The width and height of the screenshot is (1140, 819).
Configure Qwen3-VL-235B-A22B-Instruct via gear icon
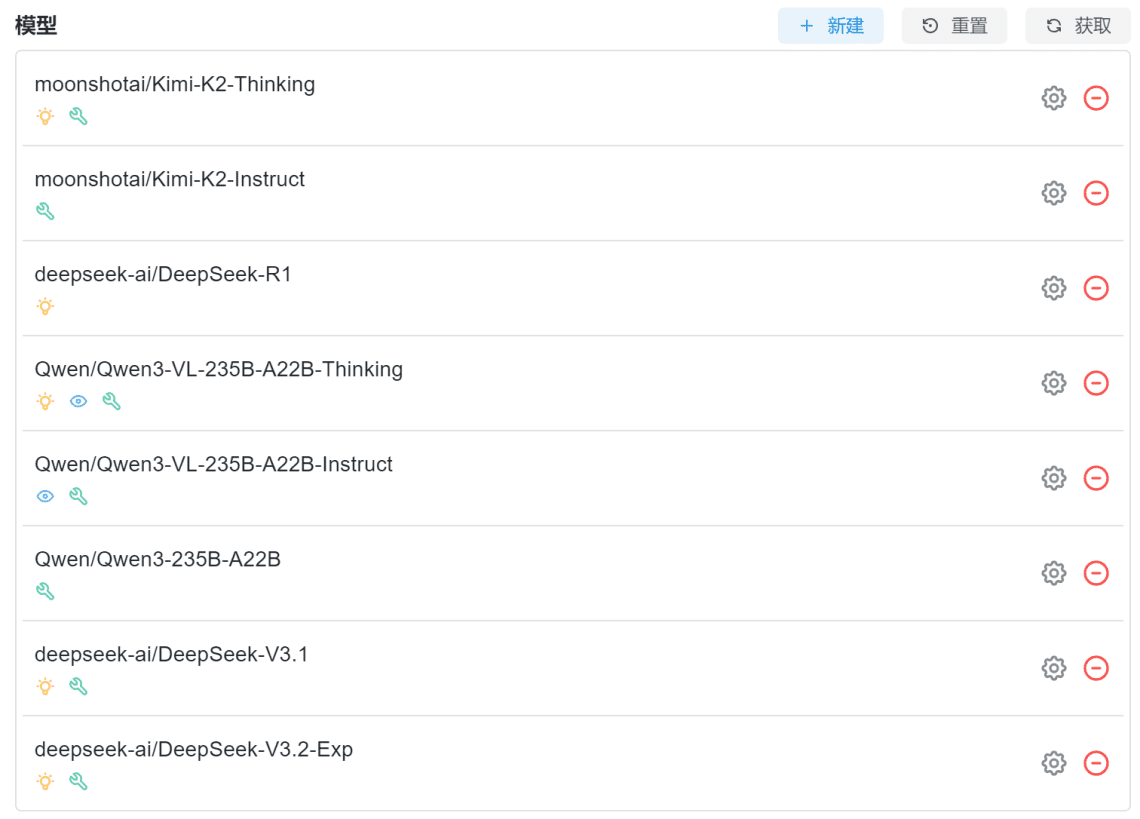point(1053,478)
